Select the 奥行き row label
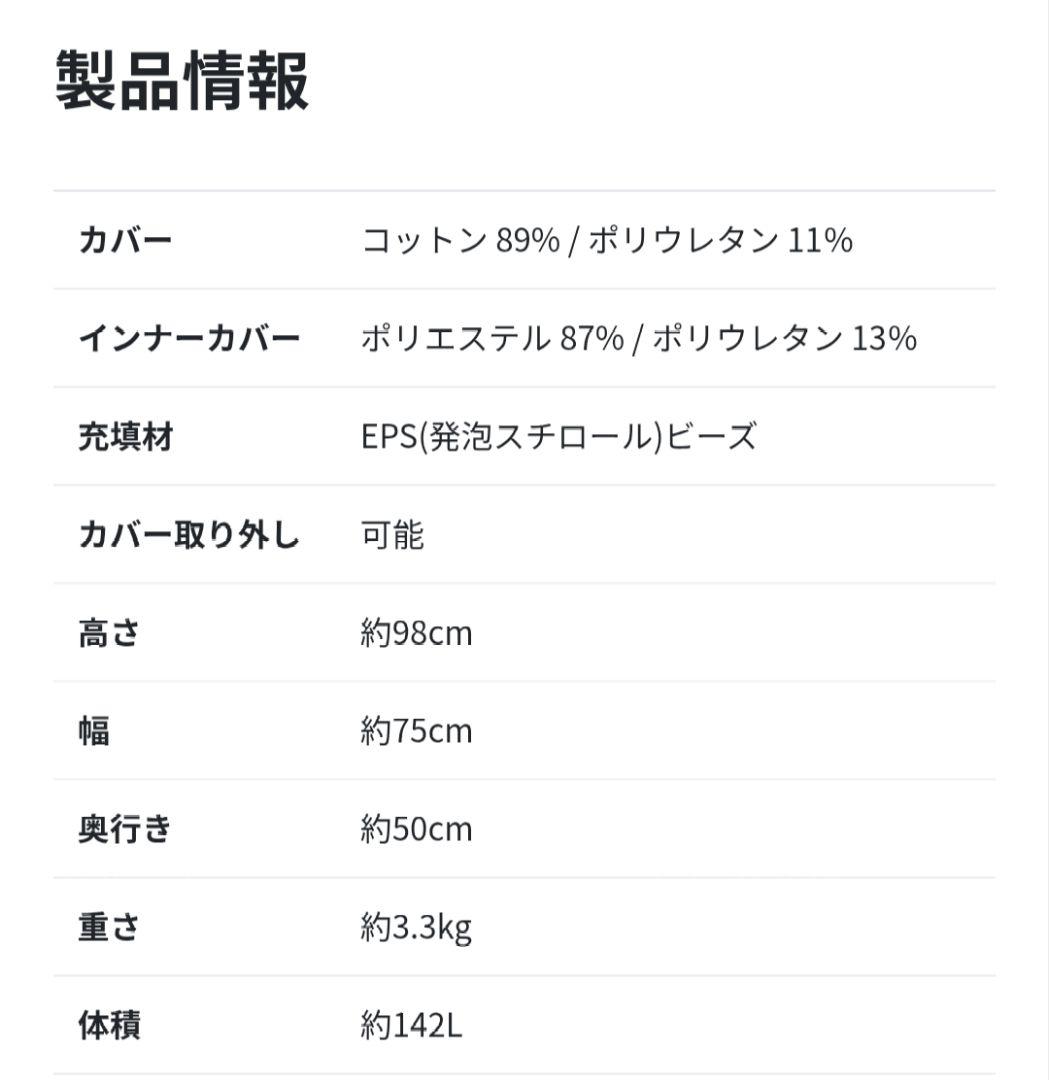Screen dimensions: 1049x1080 coord(125,829)
